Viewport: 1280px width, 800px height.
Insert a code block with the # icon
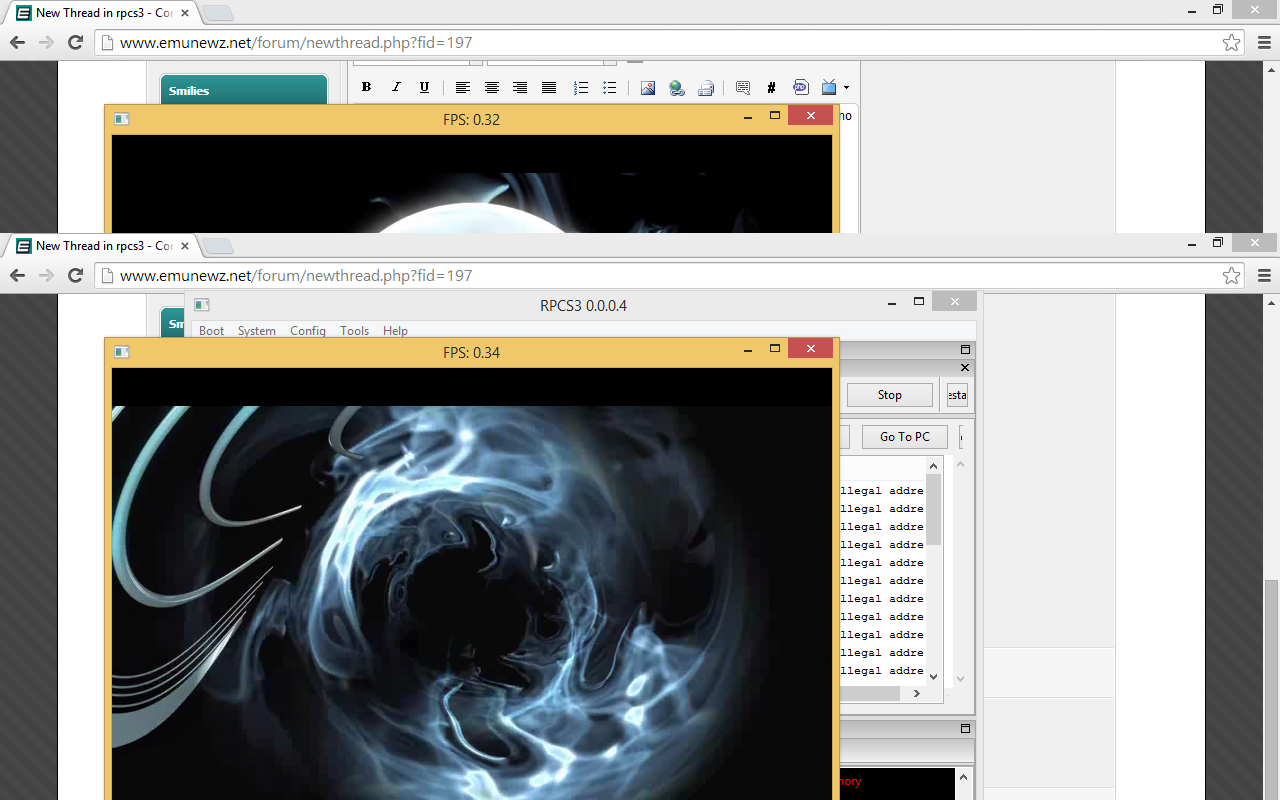point(771,88)
